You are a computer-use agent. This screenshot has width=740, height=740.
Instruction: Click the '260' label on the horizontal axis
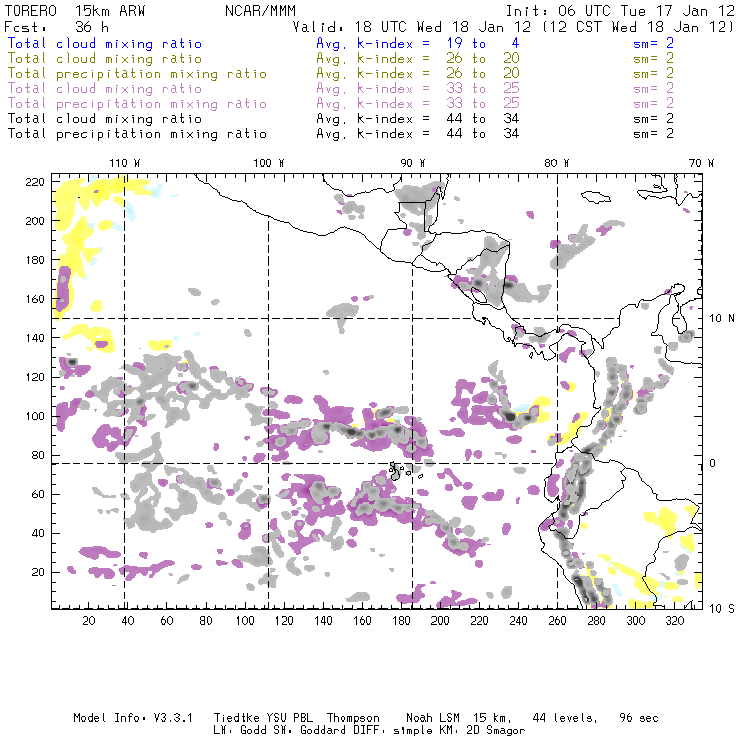click(557, 621)
